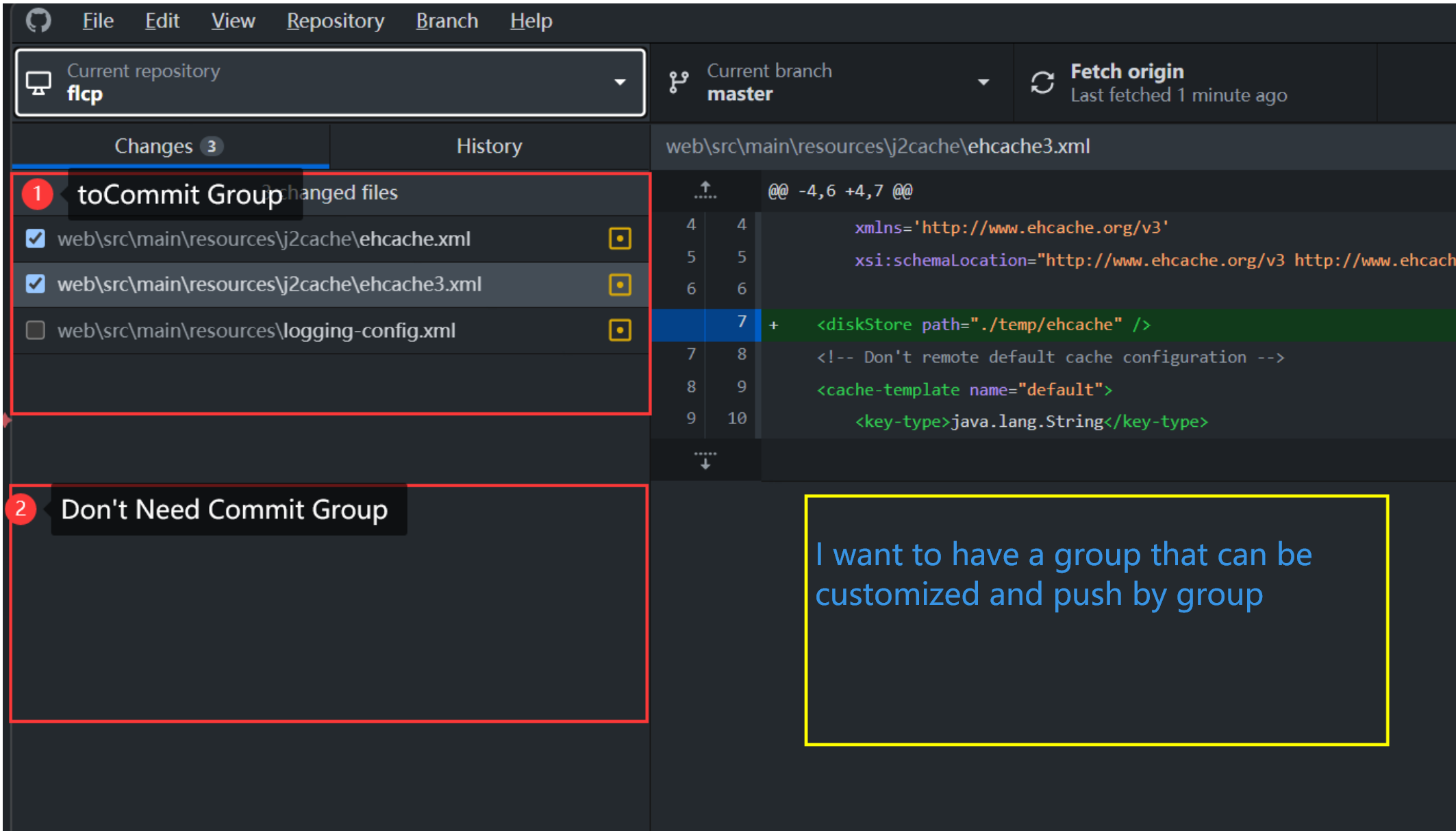This screenshot has height=831, width=1456.
Task: Click the diff hunk header @@ -4,6 +4,7 @@
Action: 840,191
